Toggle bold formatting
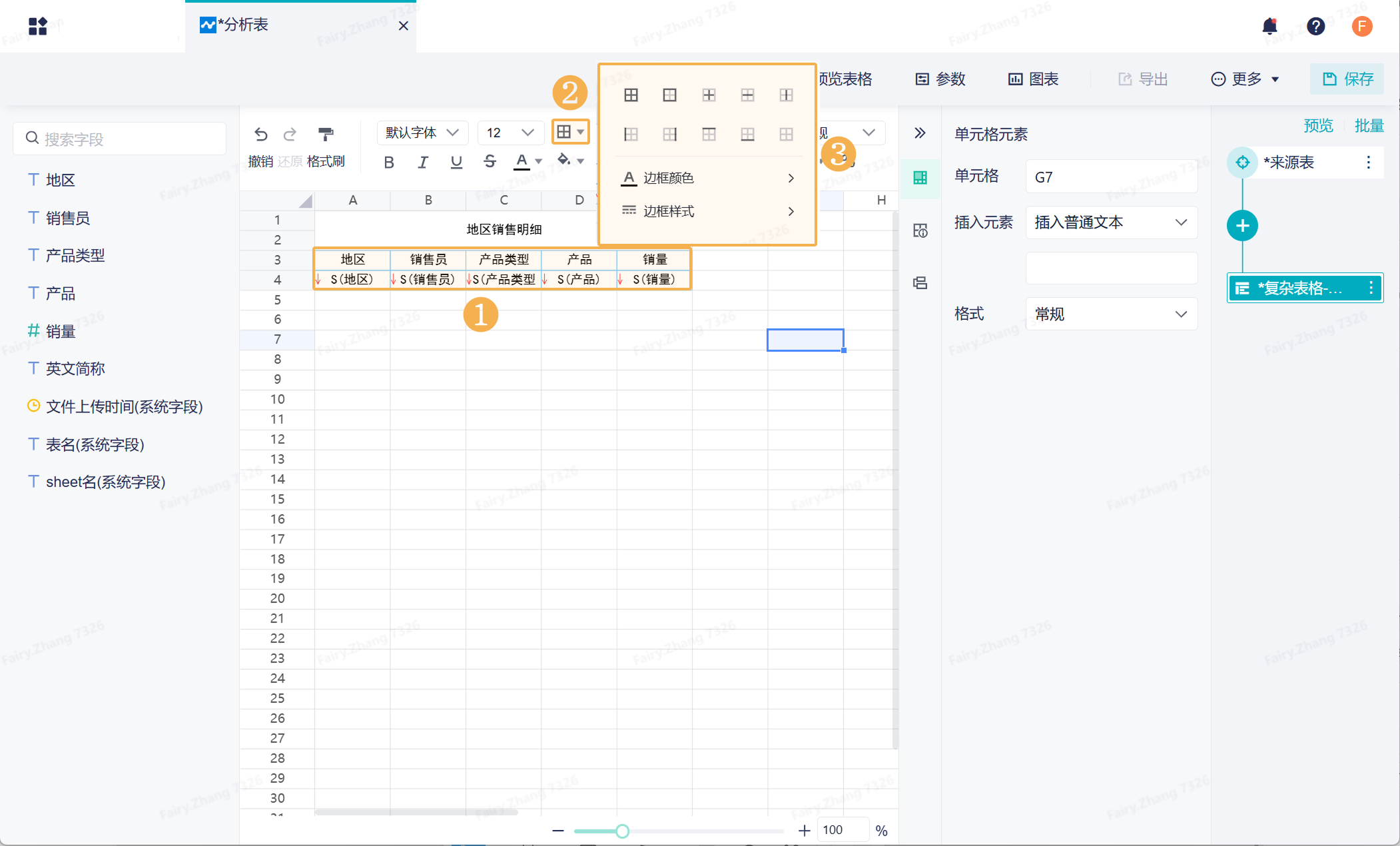1400x846 pixels. click(389, 162)
